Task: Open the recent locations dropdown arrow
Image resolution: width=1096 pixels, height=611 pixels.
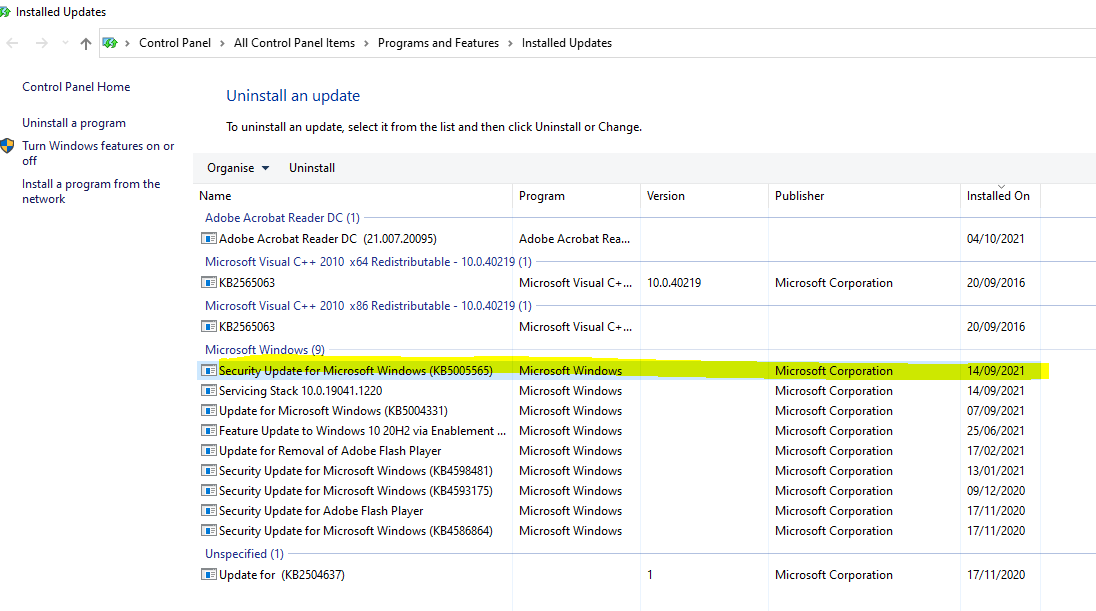Action: 65,43
